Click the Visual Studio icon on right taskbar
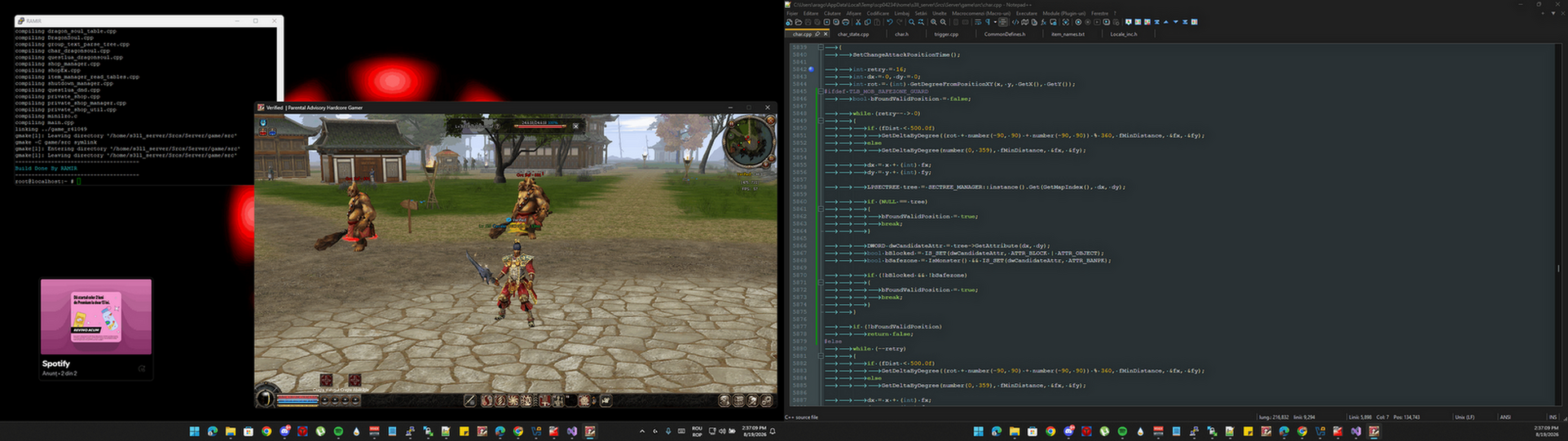The image size is (1568, 441). pyautogui.click(x=1355, y=431)
